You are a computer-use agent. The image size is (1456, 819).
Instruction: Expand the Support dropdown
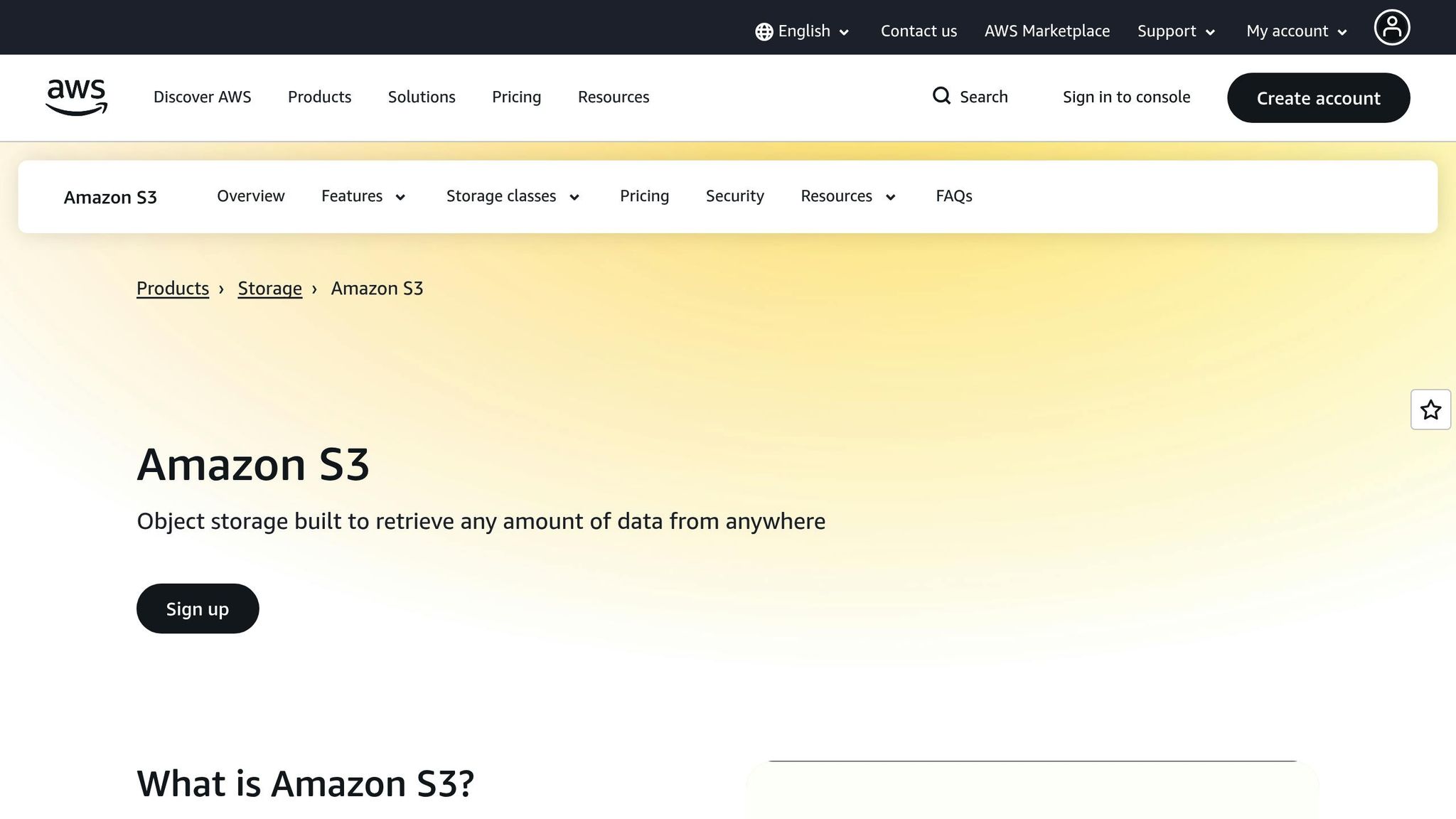(1175, 31)
